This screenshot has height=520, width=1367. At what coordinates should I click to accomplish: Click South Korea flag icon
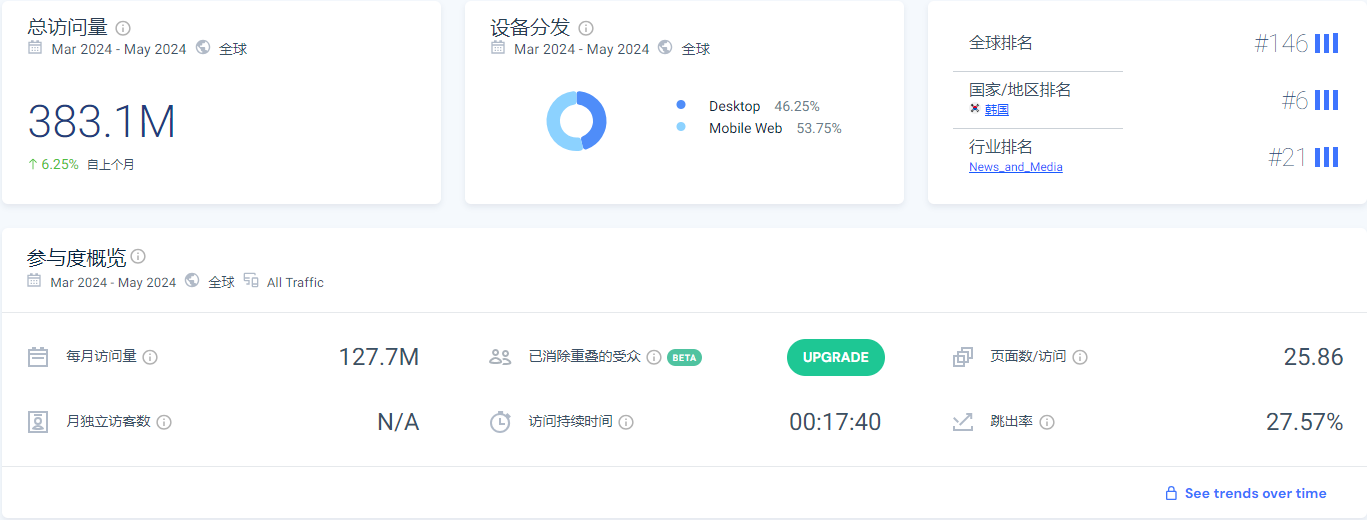click(975, 109)
